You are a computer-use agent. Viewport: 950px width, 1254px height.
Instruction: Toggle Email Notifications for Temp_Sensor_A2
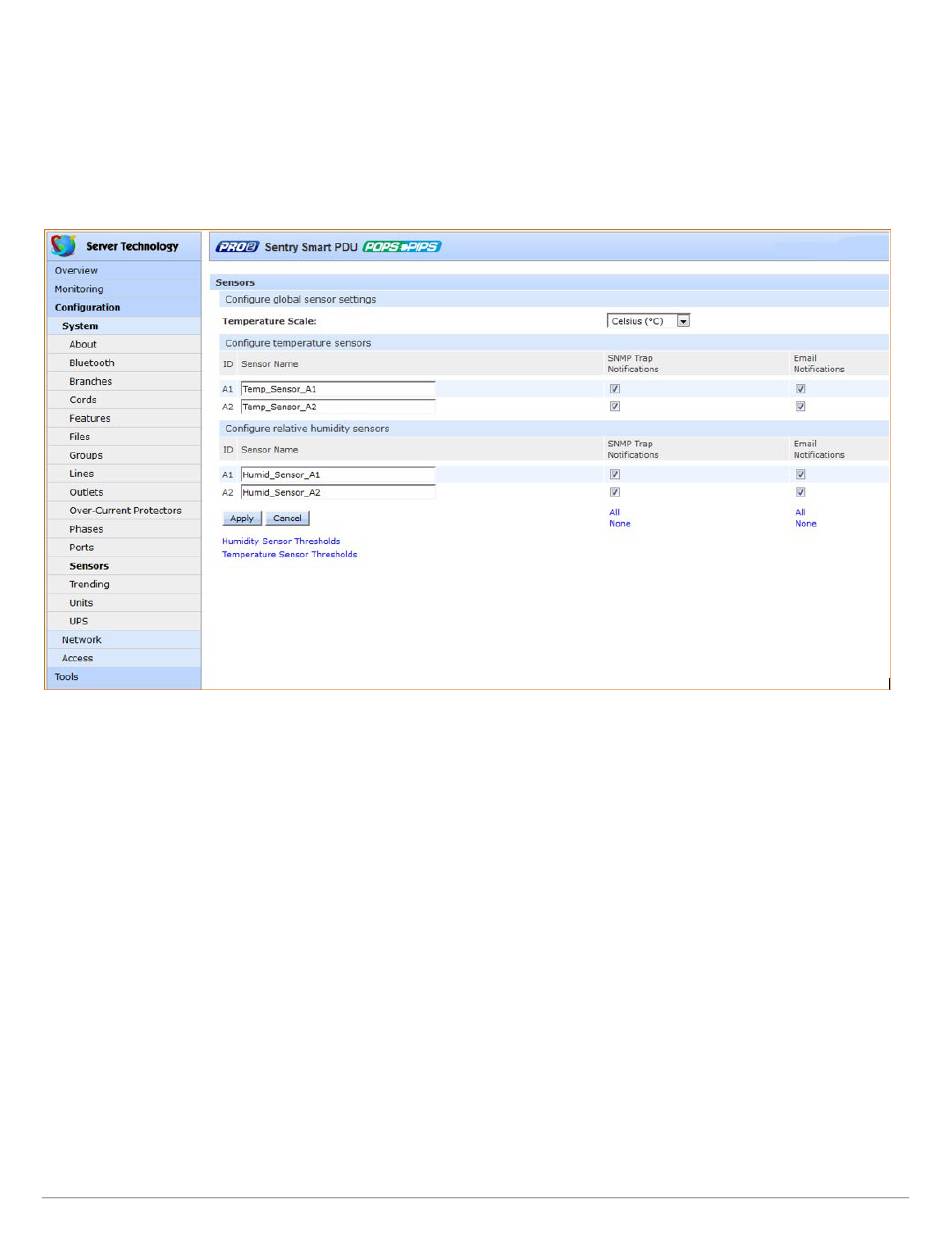(x=801, y=407)
